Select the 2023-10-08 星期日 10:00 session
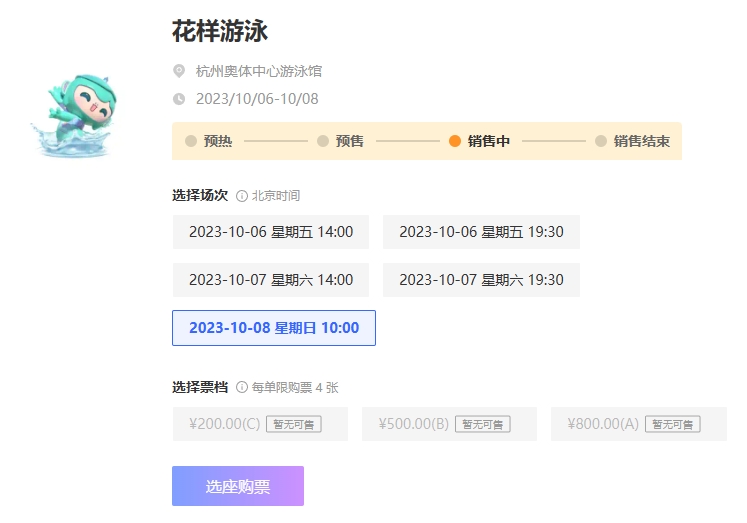 pos(274,328)
